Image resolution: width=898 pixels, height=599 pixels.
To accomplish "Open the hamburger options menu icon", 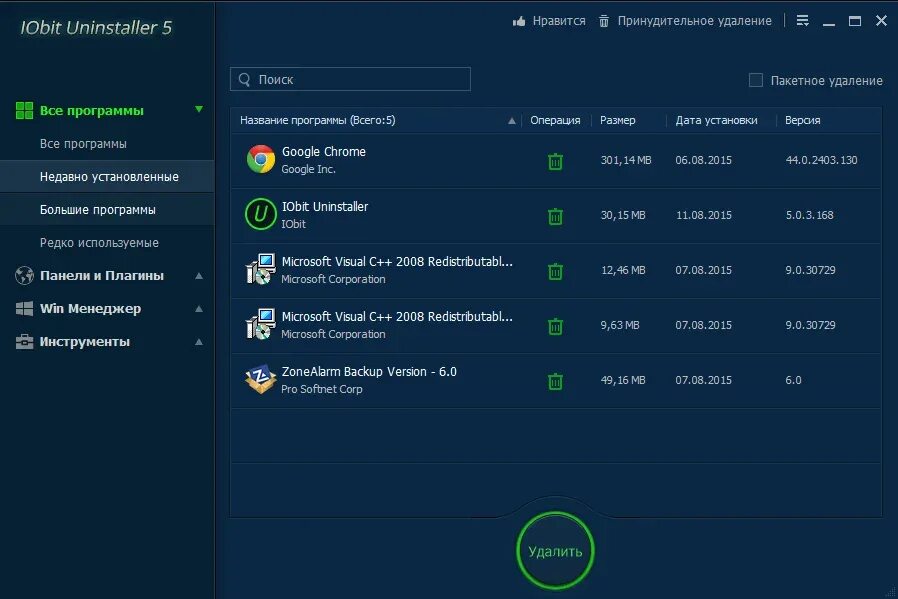I will [802, 21].
